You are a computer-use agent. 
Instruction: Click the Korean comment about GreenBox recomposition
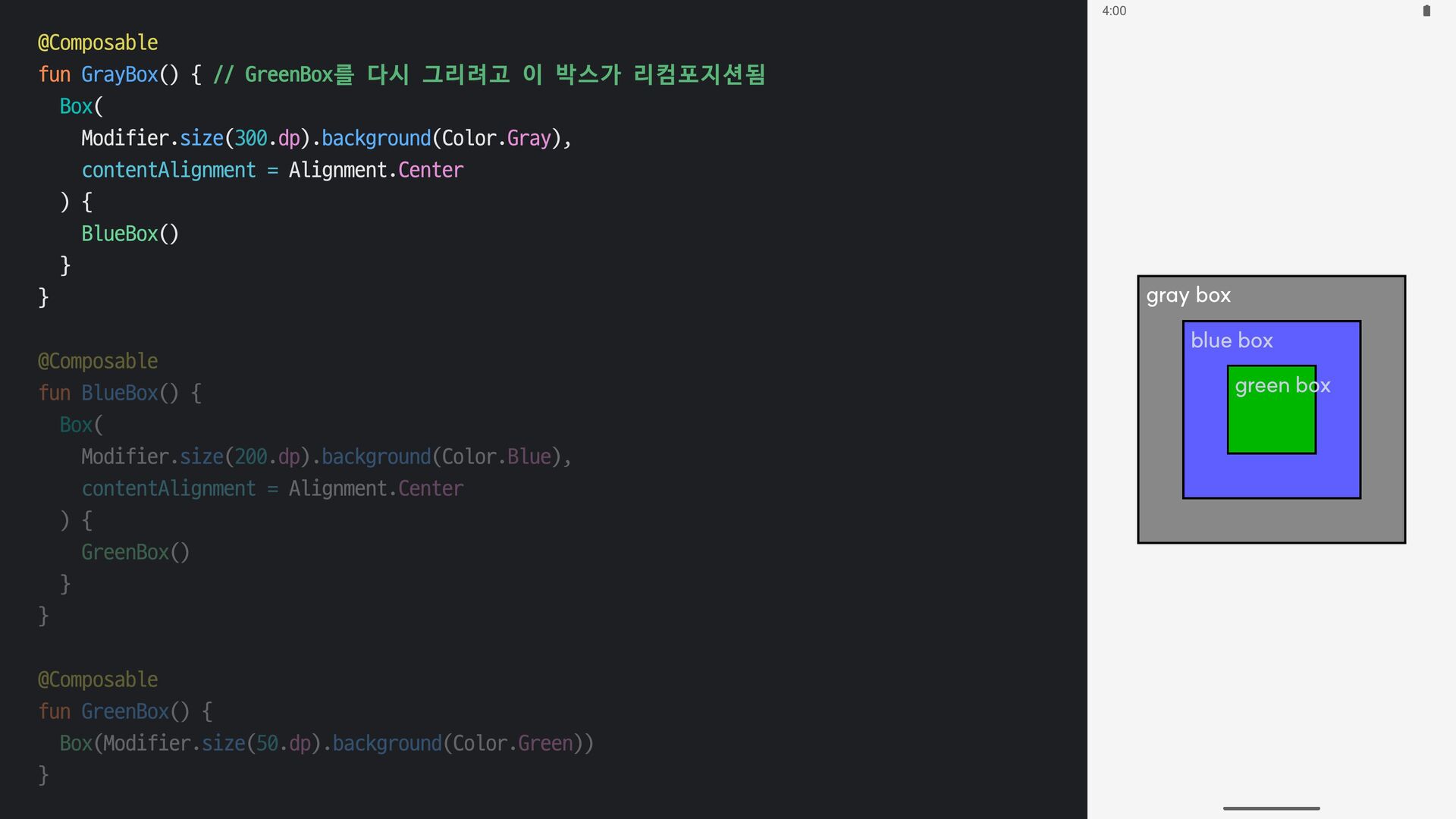coord(489,74)
